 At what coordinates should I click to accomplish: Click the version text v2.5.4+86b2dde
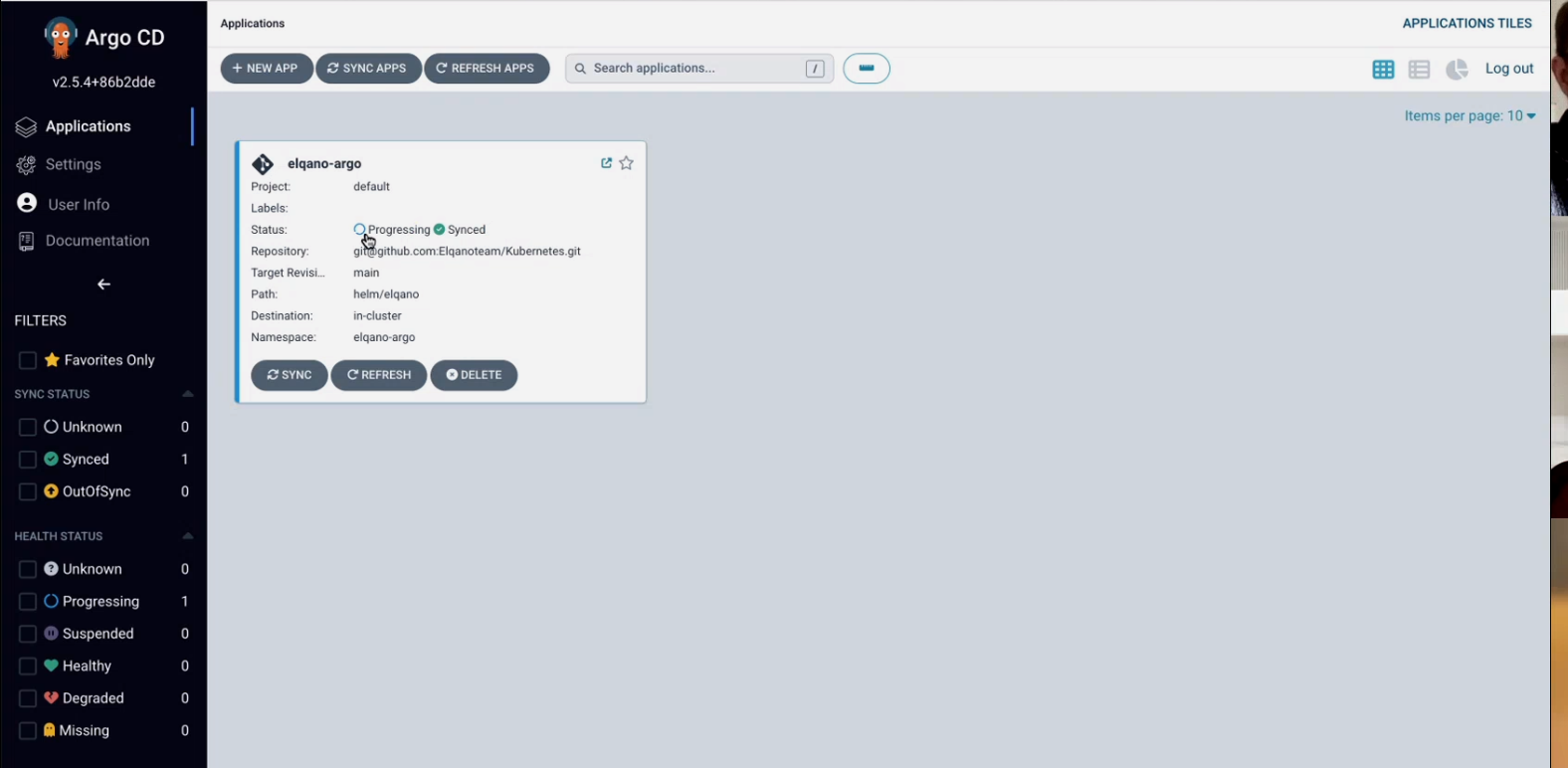click(104, 83)
